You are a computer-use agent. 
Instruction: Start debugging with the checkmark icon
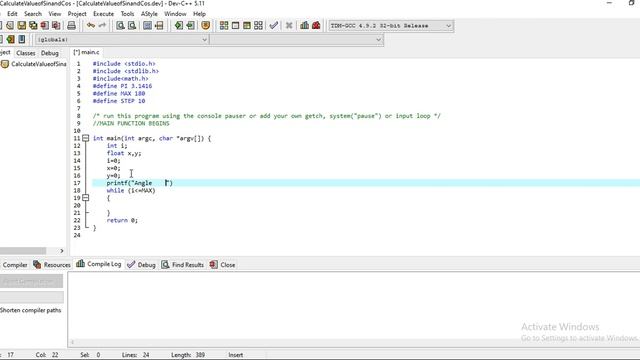click(274, 26)
